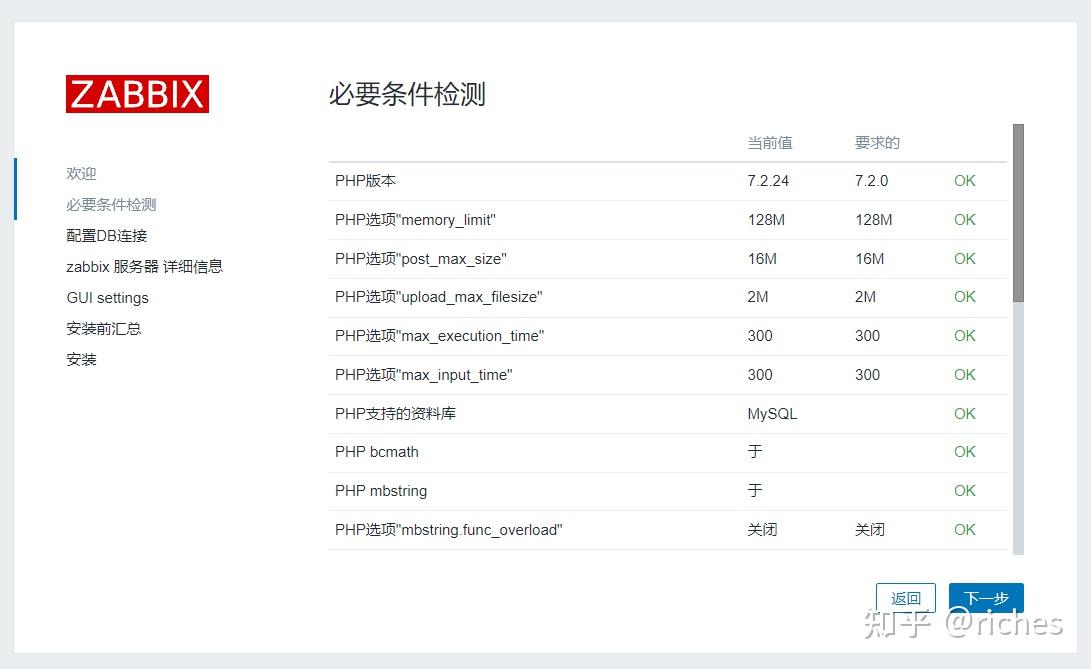Select the PHP mbstring row
Viewport: 1091px width, 669px height.
click(380, 491)
